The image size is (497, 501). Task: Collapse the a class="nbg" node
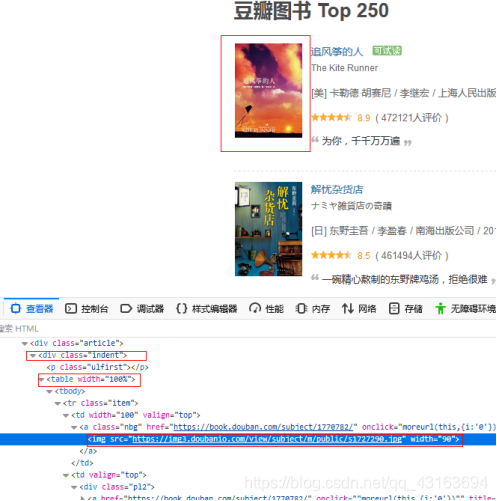(x=74, y=427)
